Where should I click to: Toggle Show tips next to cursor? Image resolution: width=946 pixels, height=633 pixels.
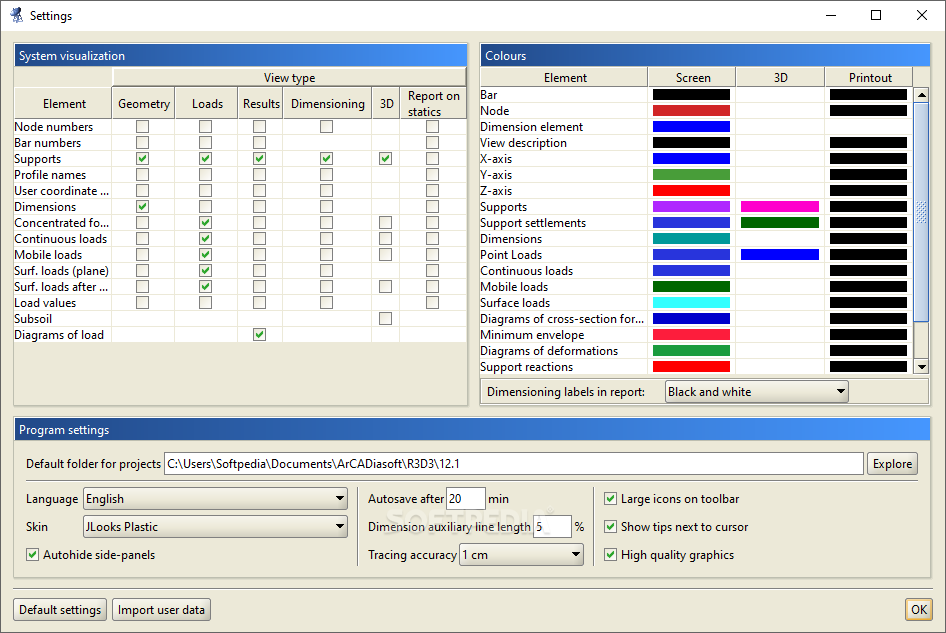click(611, 527)
